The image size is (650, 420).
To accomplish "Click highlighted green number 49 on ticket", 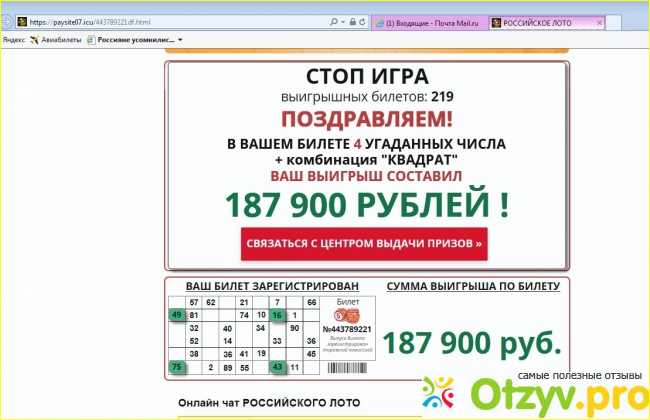I will [177, 315].
